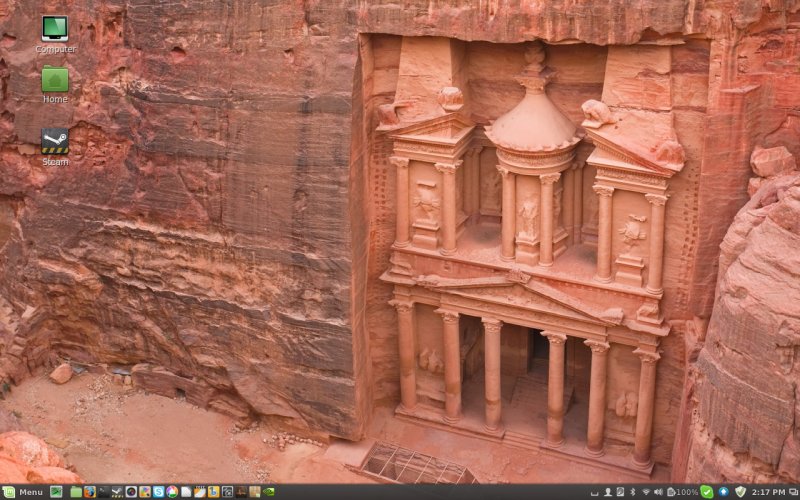
Task: Click the removable drives tray icon
Action: click(620, 492)
